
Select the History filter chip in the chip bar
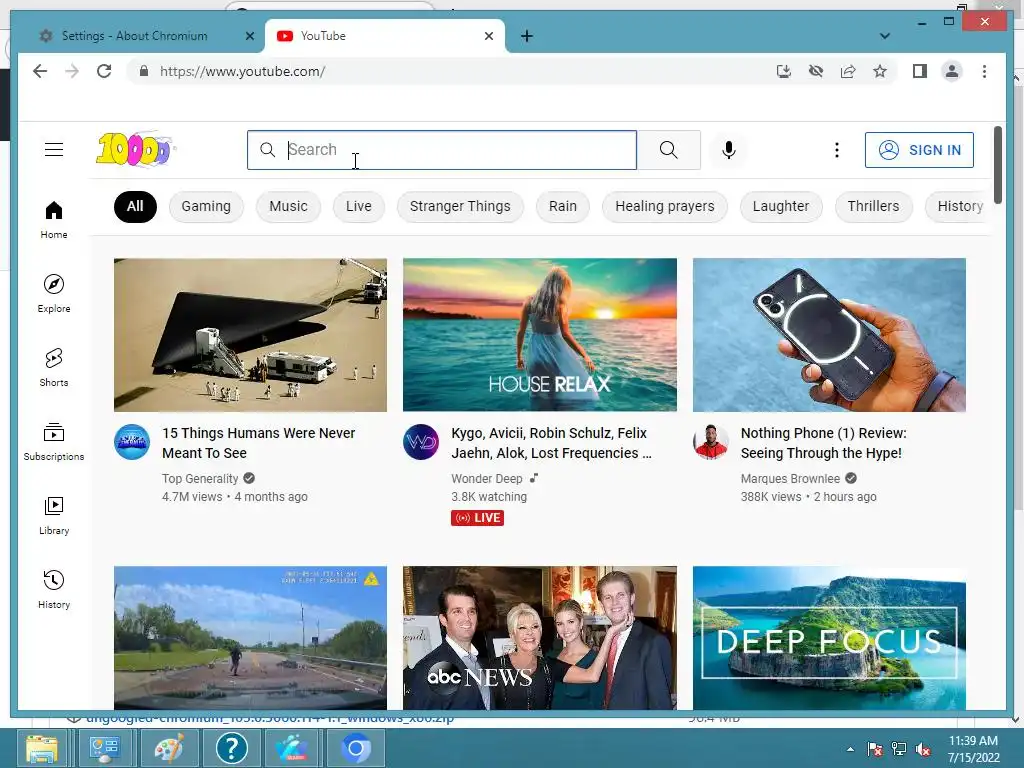(959, 206)
